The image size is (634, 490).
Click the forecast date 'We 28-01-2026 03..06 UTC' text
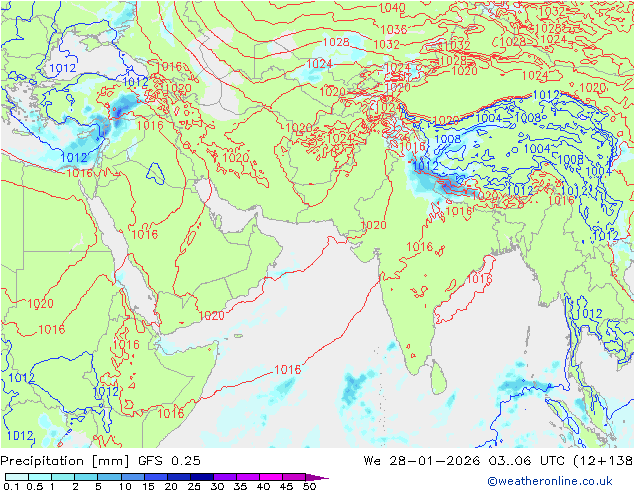click(x=466, y=461)
